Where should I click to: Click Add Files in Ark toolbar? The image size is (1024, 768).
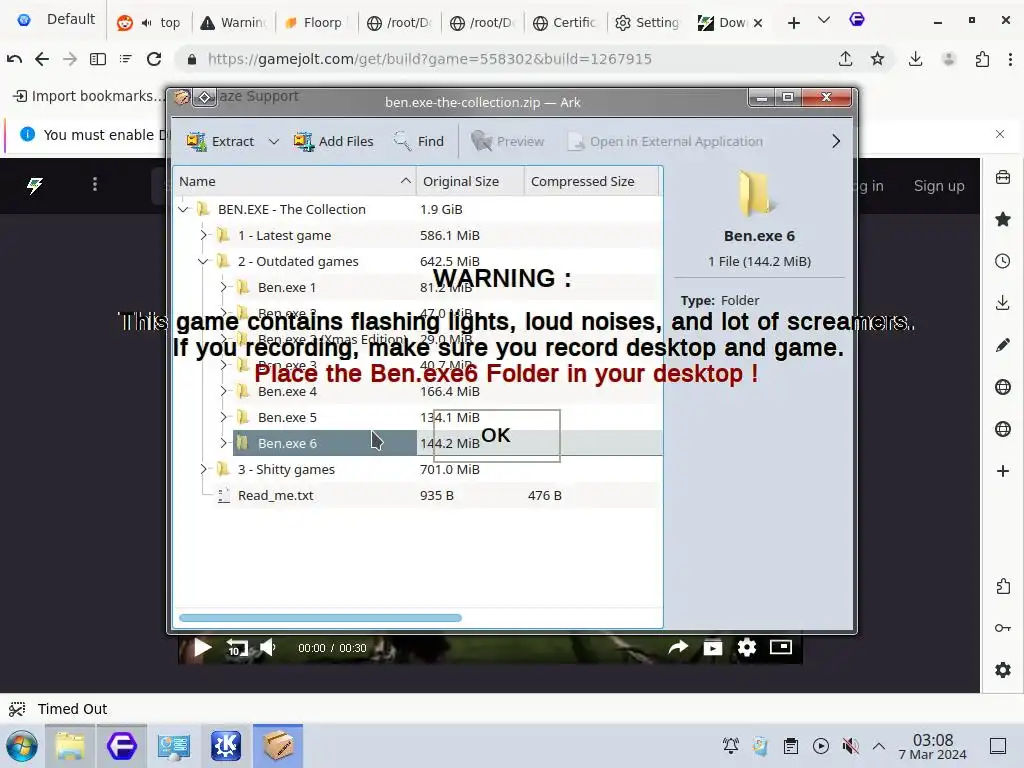click(333, 141)
